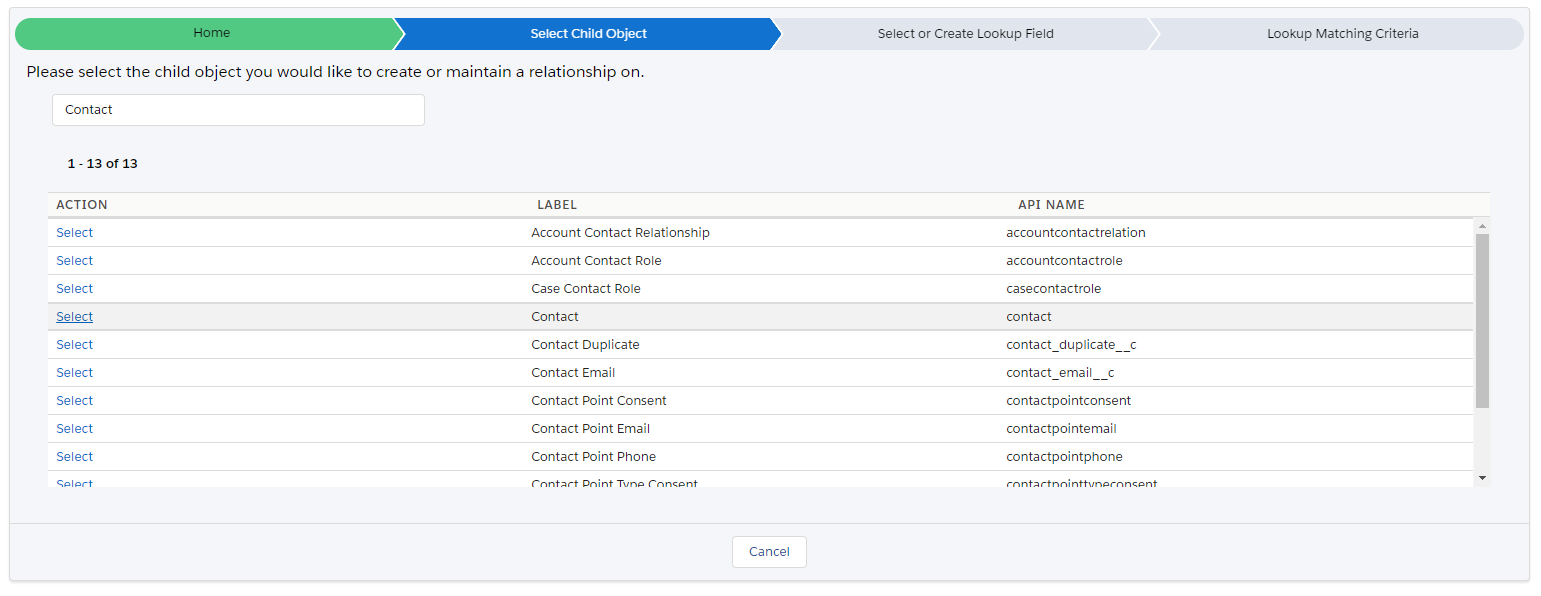The width and height of the screenshot is (1541, 596).
Task: Select the Contact Point Consent object
Action: pyautogui.click(x=74, y=401)
